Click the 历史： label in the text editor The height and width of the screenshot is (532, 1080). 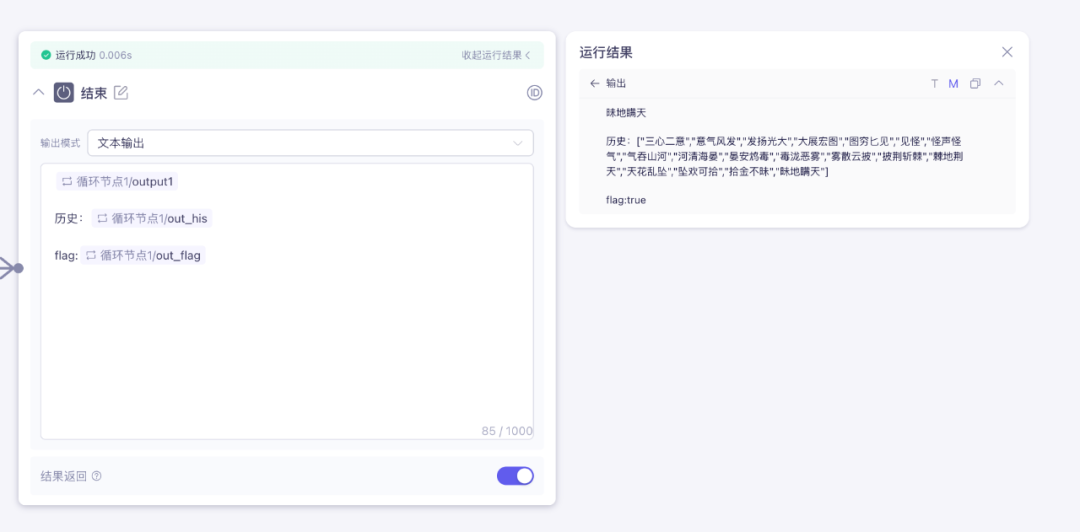[x=70, y=218]
